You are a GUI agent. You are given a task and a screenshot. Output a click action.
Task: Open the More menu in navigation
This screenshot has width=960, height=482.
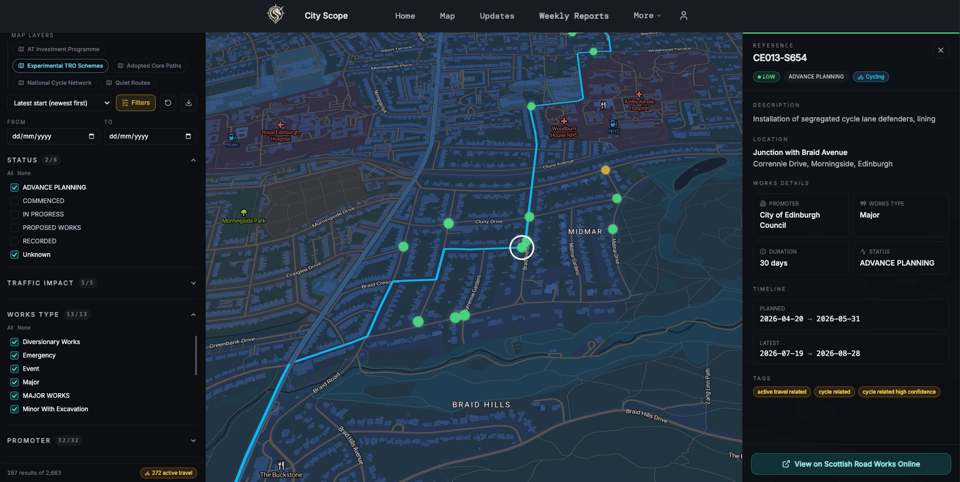[x=646, y=15]
